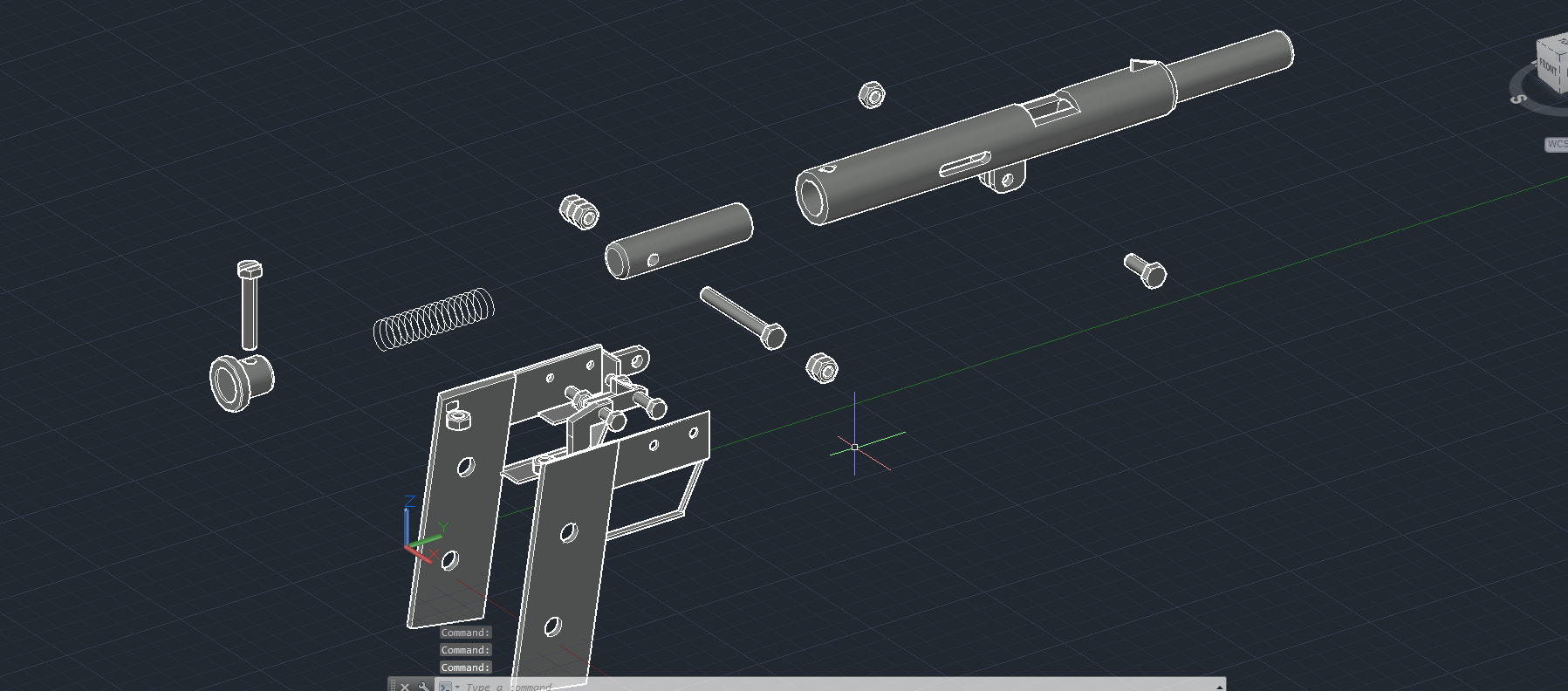
Task: Select the hex nut below the long bolt
Action: (x=822, y=368)
